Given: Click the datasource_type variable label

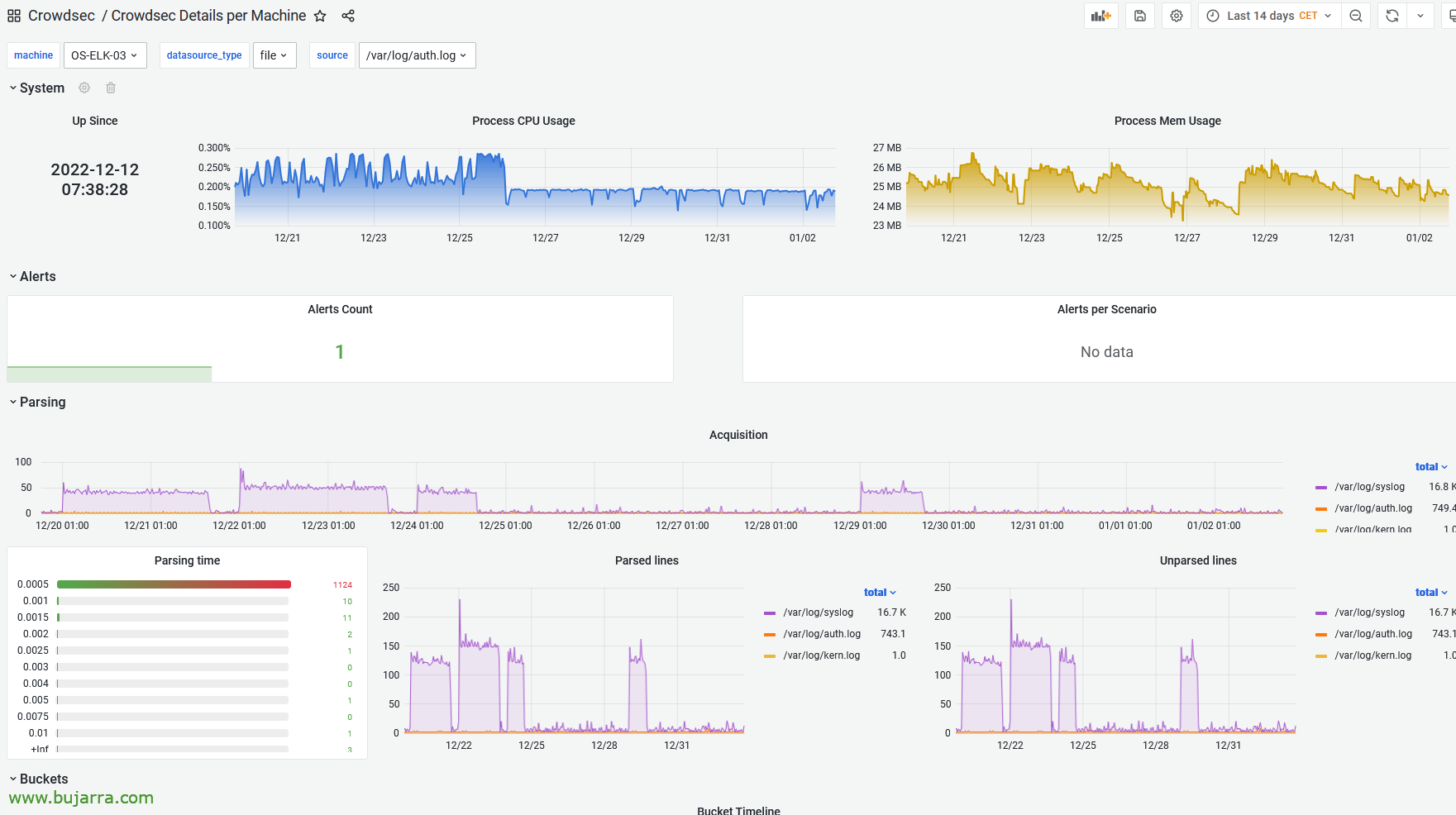Looking at the screenshot, I should [204, 55].
